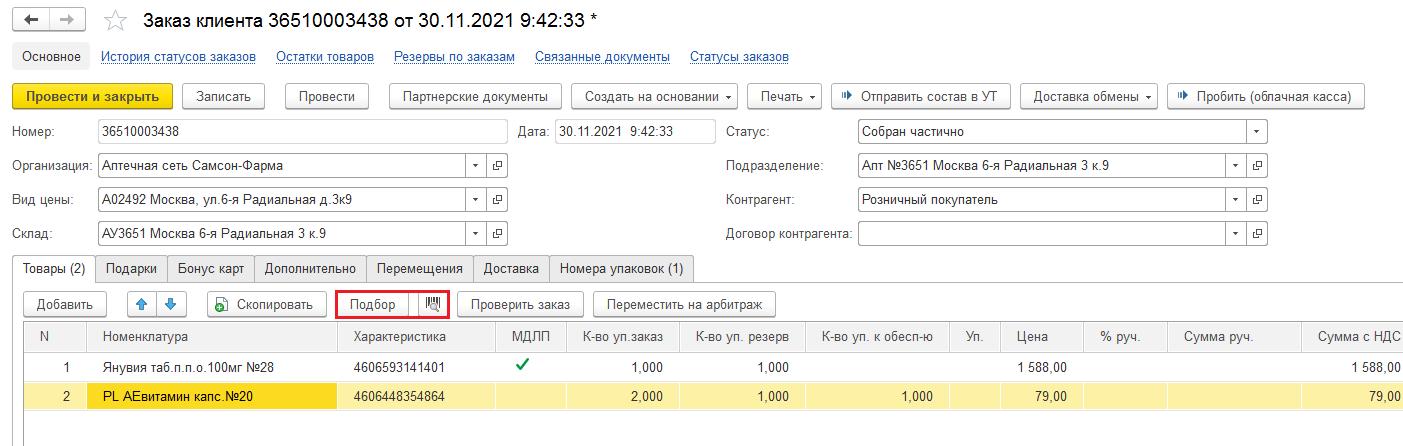Click the back navigation arrow
This screenshot has width=1403, height=446.
[x=31, y=20]
